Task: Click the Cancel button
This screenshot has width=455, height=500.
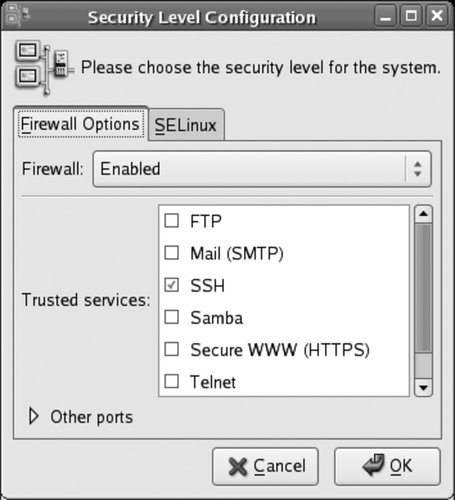Action: 266,466
